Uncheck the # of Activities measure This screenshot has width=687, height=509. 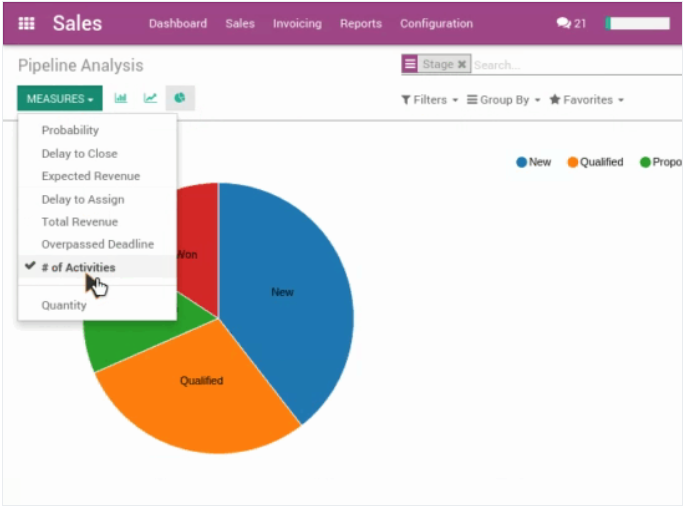(x=78, y=267)
